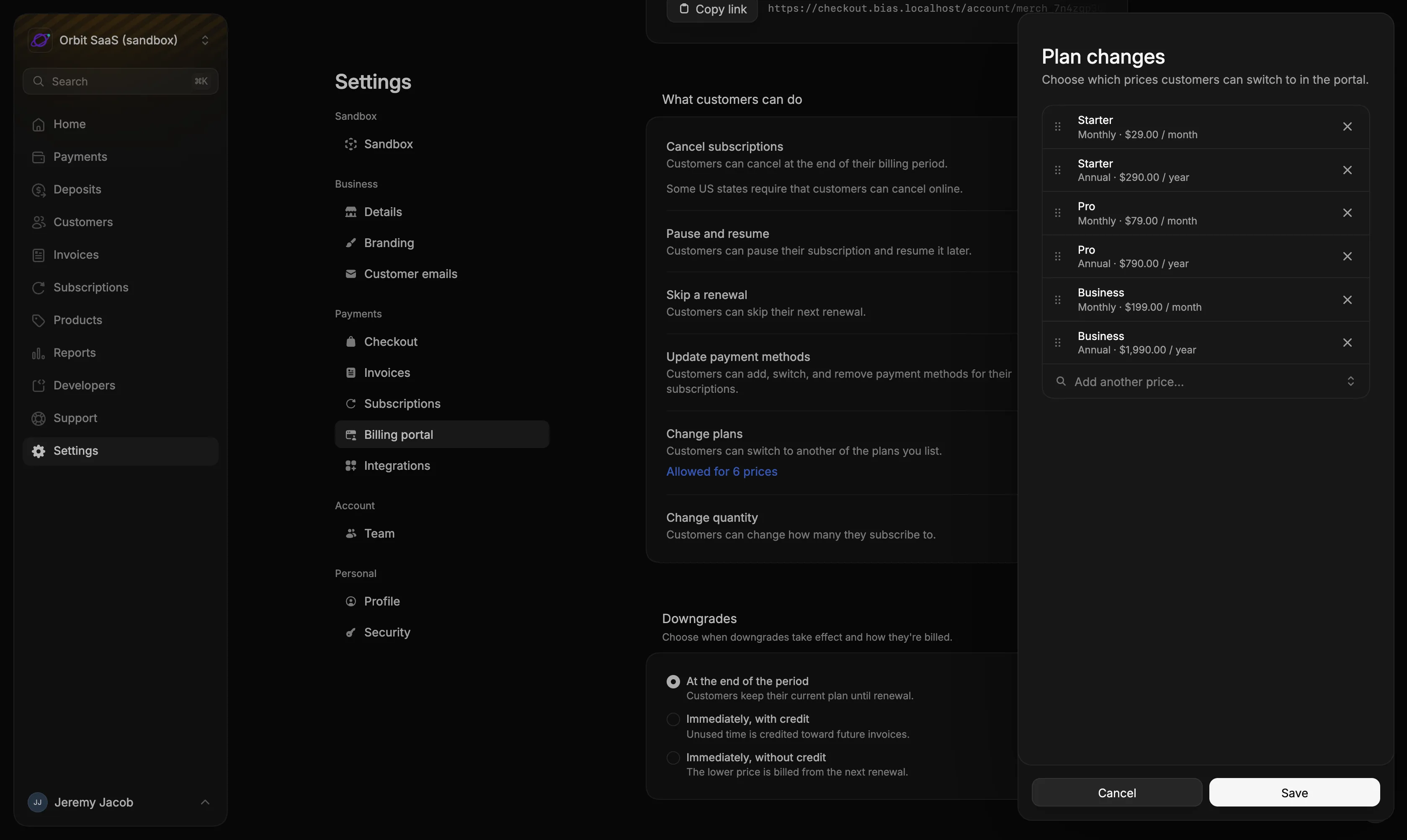
Task: Remove the Starter Monthly $29.00 price
Action: click(x=1347, y=127)
